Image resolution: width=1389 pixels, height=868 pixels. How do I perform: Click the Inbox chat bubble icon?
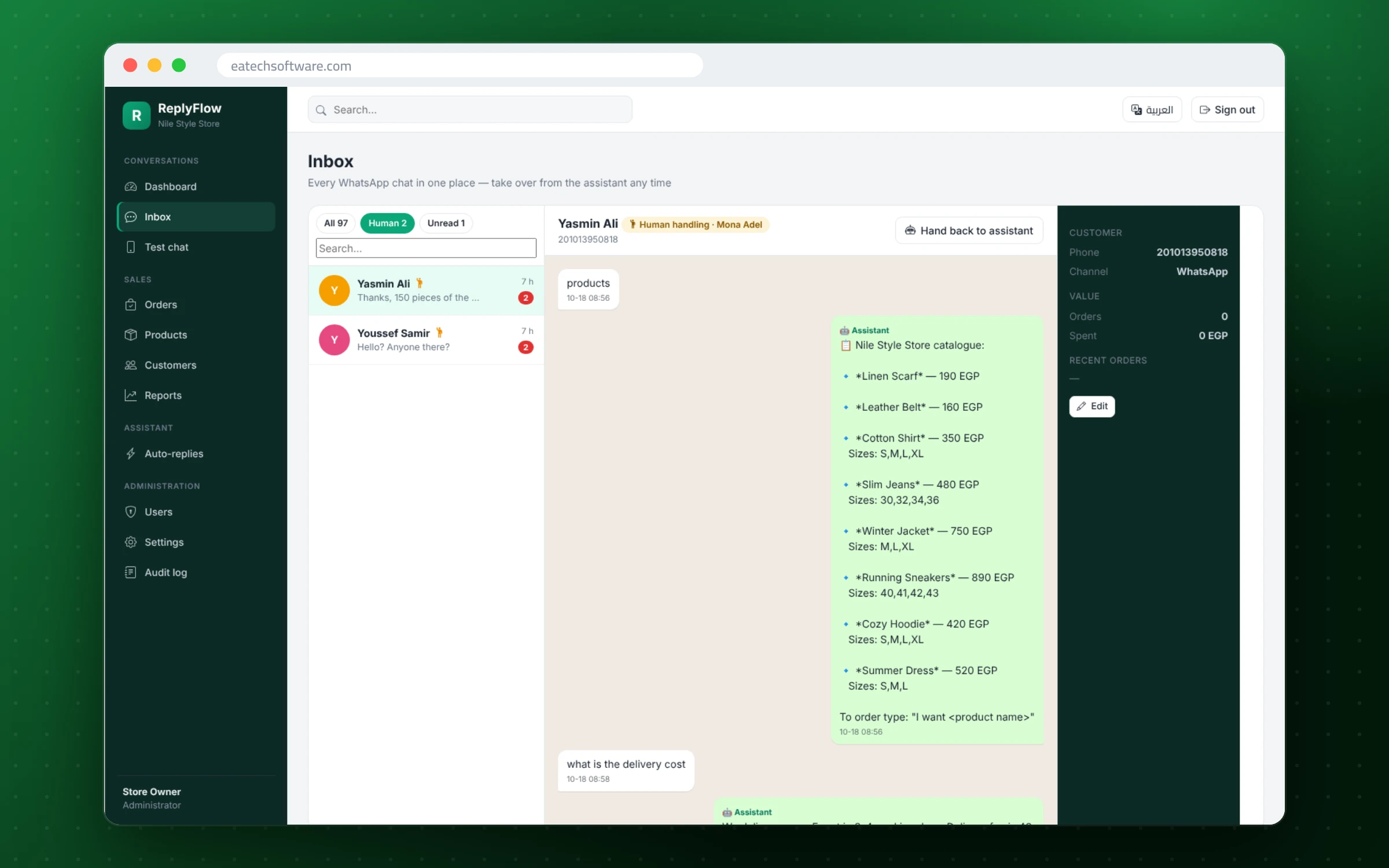pos(131,216)
